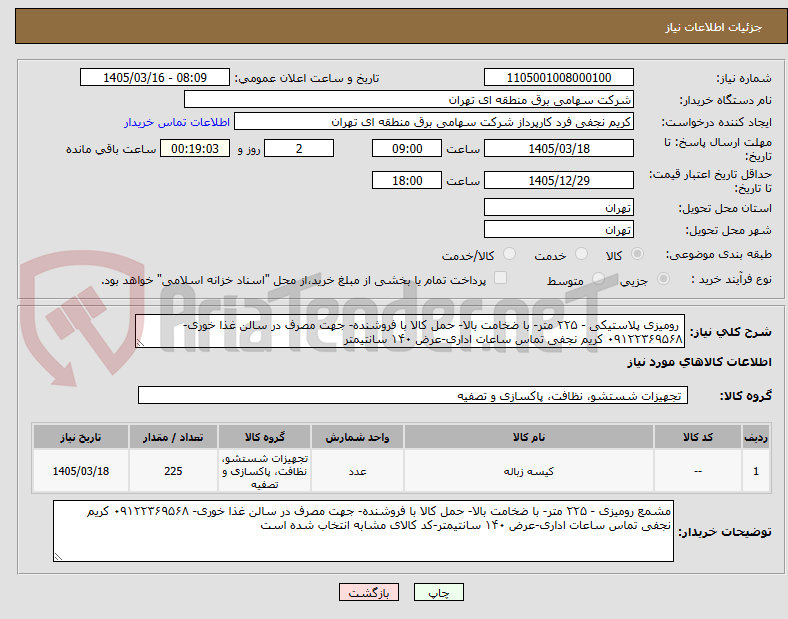Image resolution: width=788 pixels, height=619 pixels.
Task: Click the عدد unit cell
Action: [357, 471]
